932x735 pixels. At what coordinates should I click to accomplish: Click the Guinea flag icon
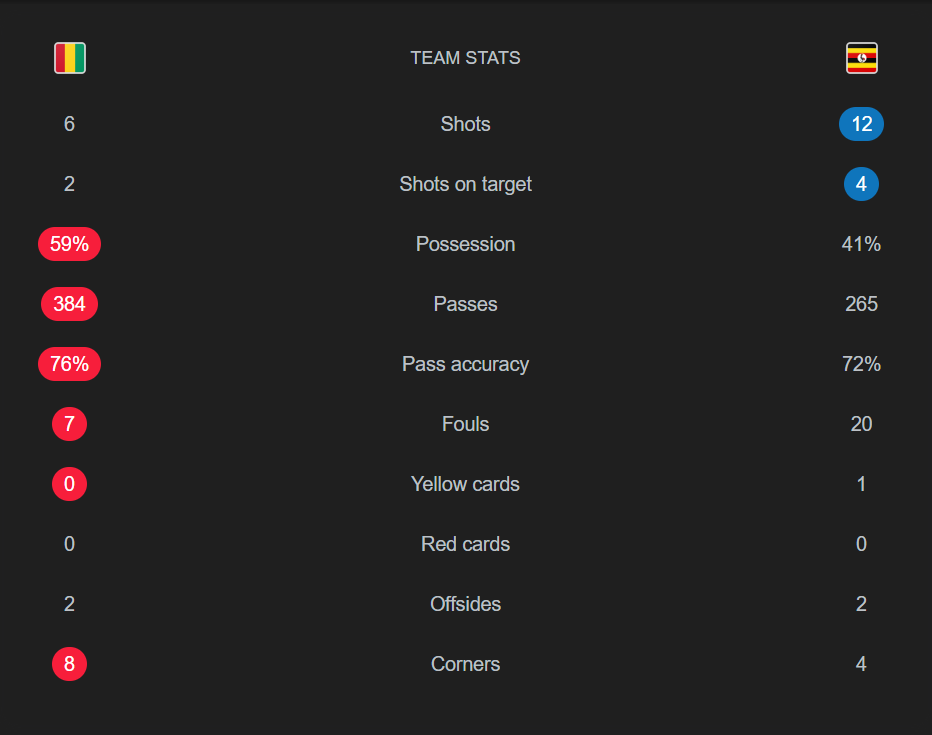(x=70, y=58)
